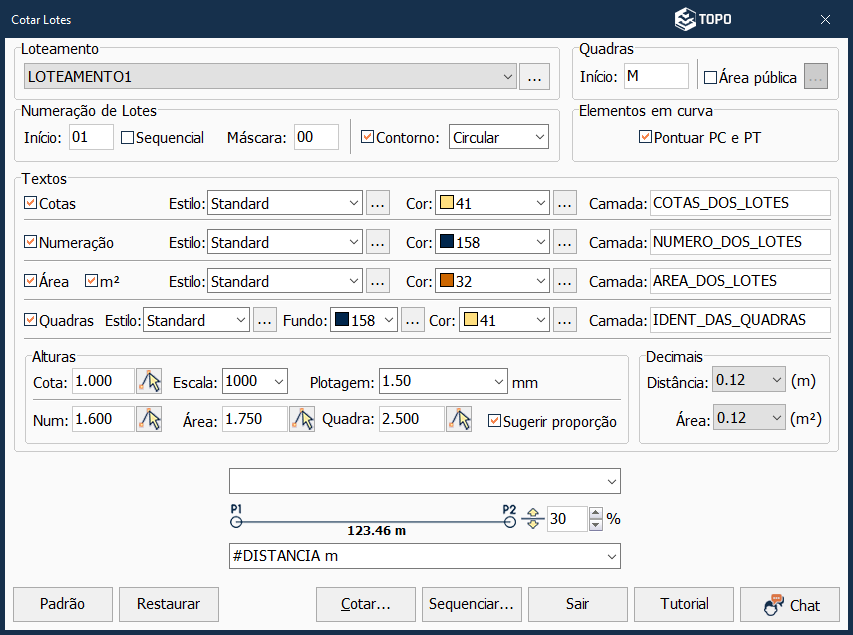Click the vertical flip icon beside percentage field

(x=532, y=519)
